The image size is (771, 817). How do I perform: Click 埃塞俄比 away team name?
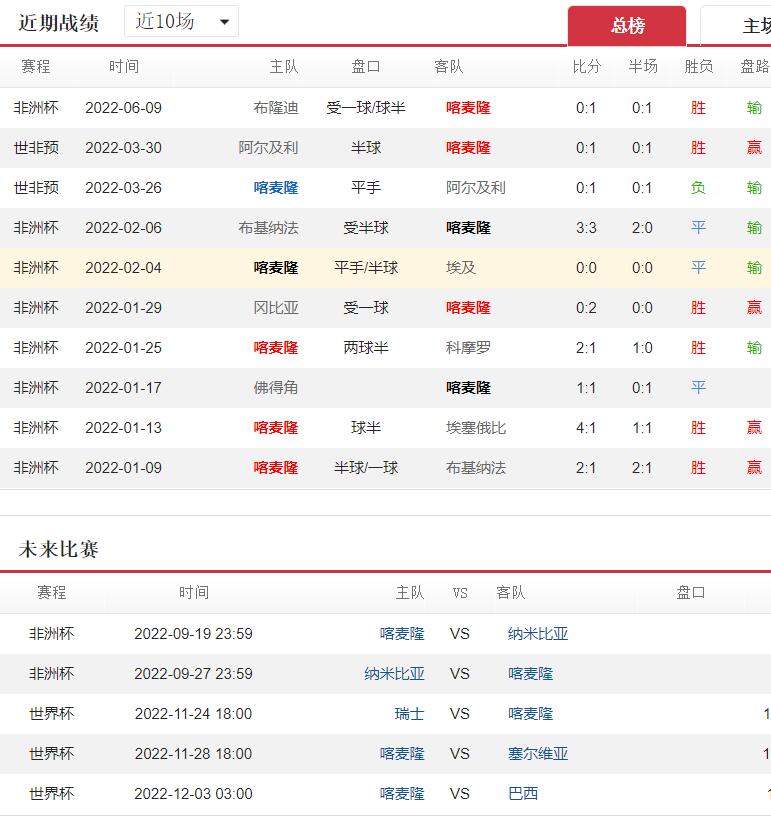coord(476,428)
